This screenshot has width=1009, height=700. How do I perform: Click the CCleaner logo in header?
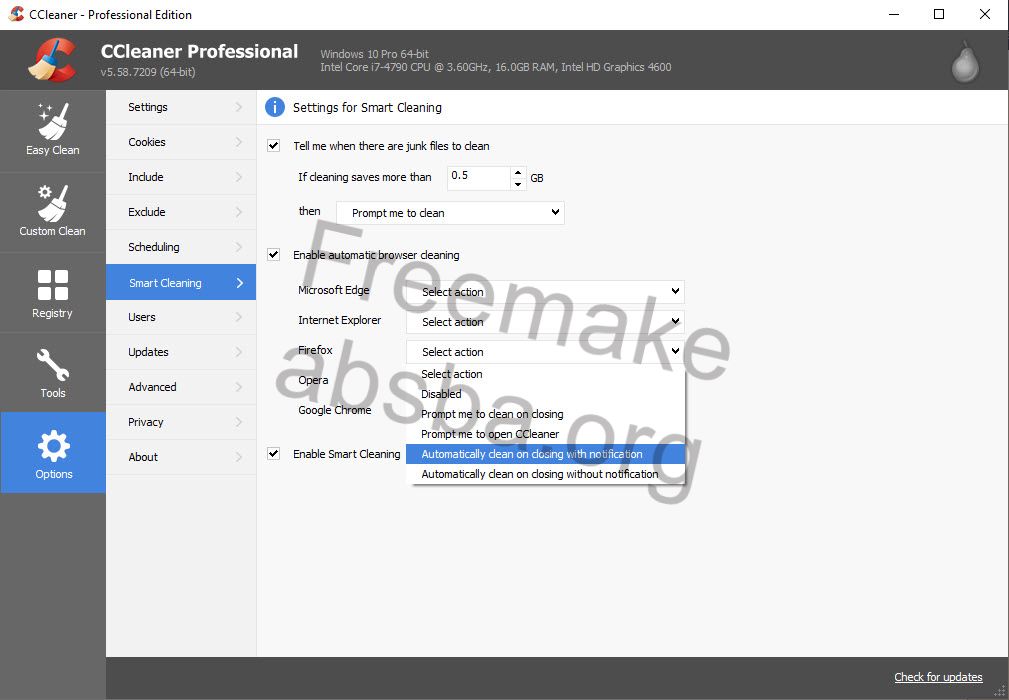pos(52,60)
